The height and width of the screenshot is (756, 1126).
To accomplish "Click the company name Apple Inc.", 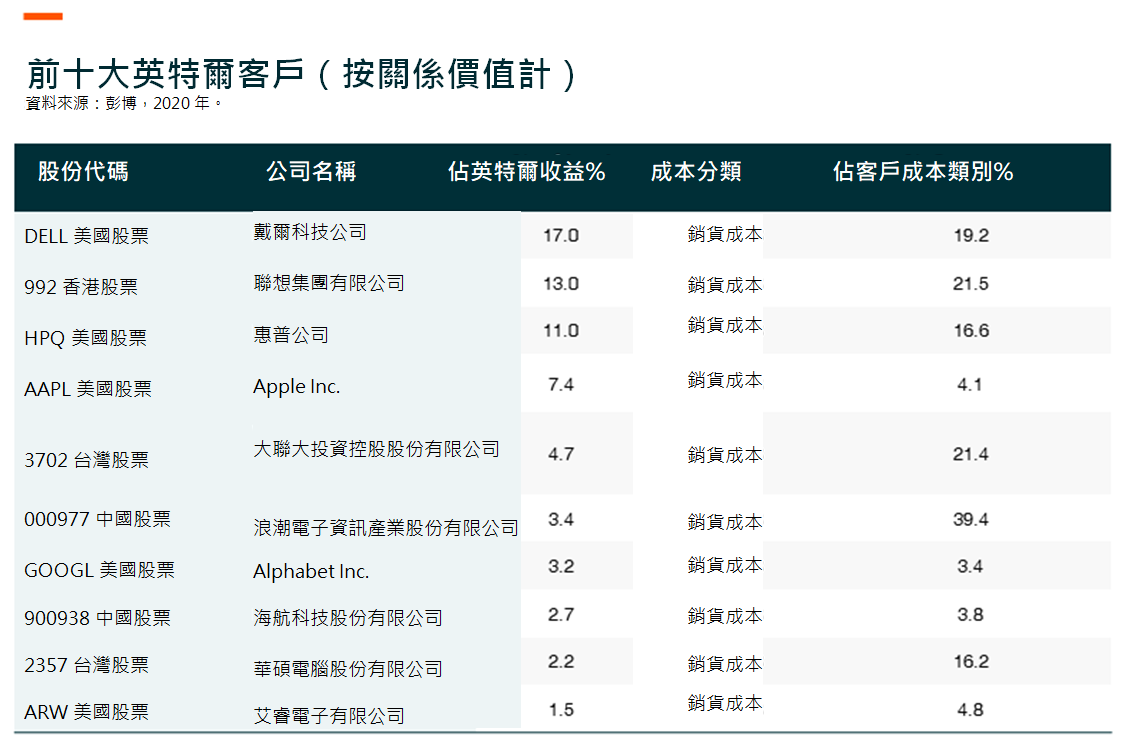I will pos(297,386).
